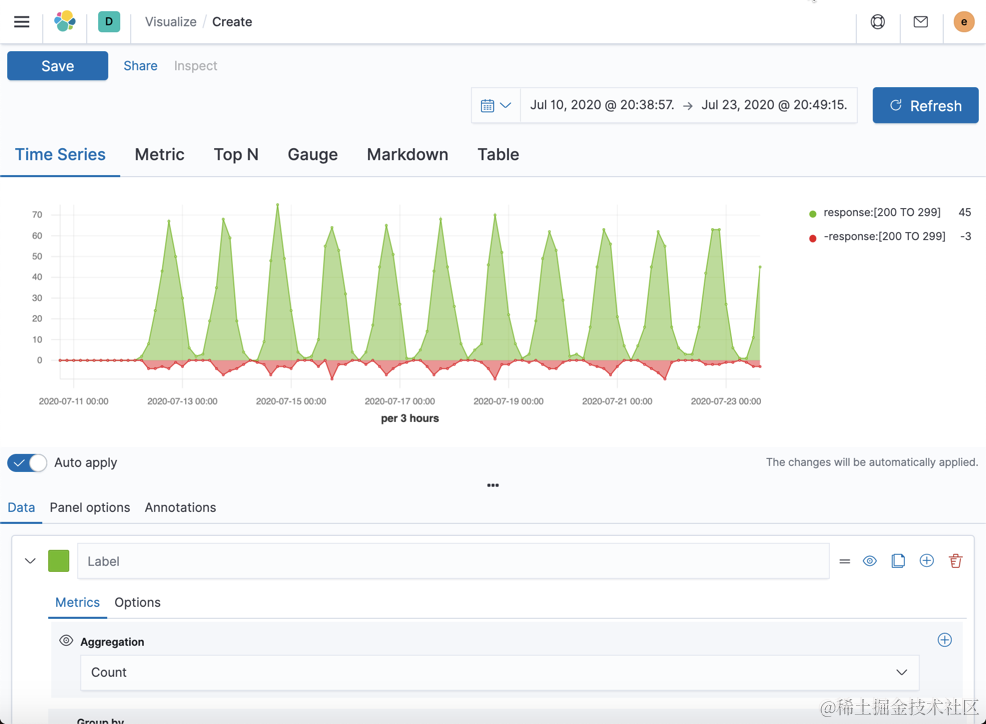Click the Elastic Kibana logo

[x=65, y=21]
